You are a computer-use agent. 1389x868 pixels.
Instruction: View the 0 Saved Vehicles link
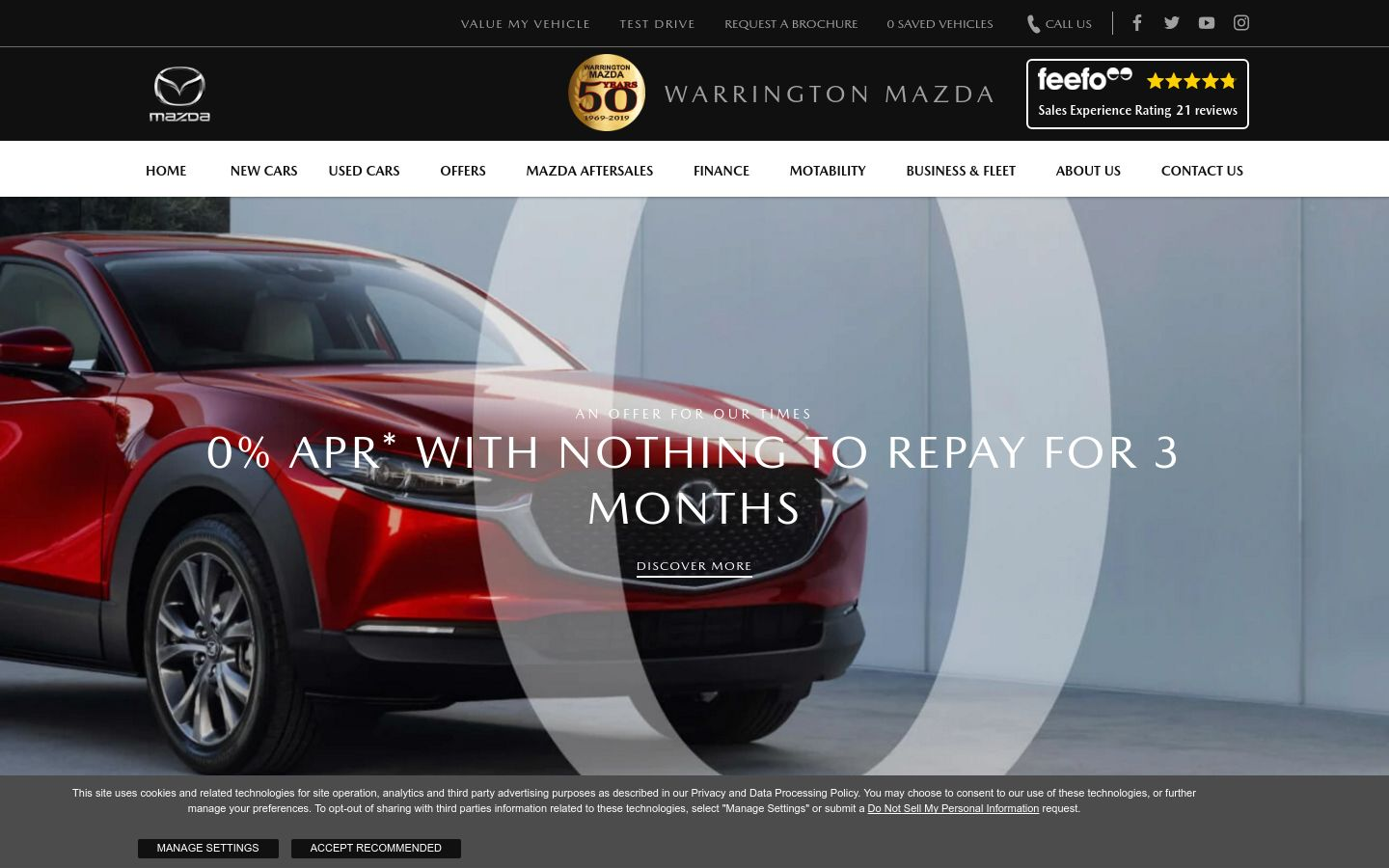(940, 24)
